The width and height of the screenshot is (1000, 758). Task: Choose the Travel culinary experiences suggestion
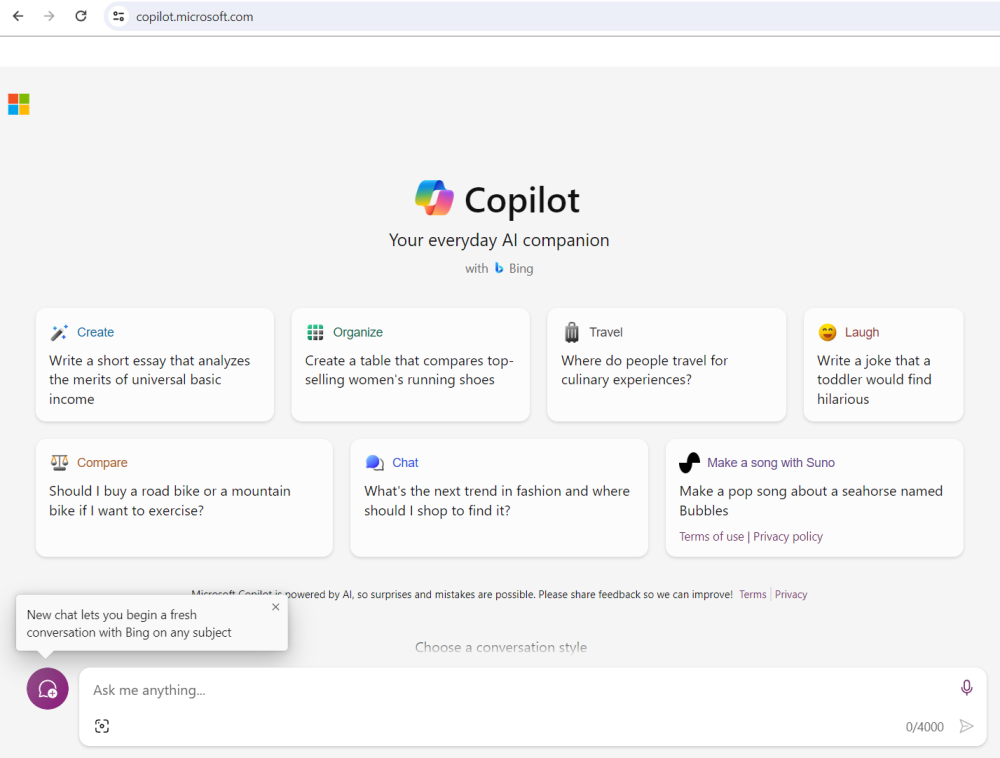[666, 365]
